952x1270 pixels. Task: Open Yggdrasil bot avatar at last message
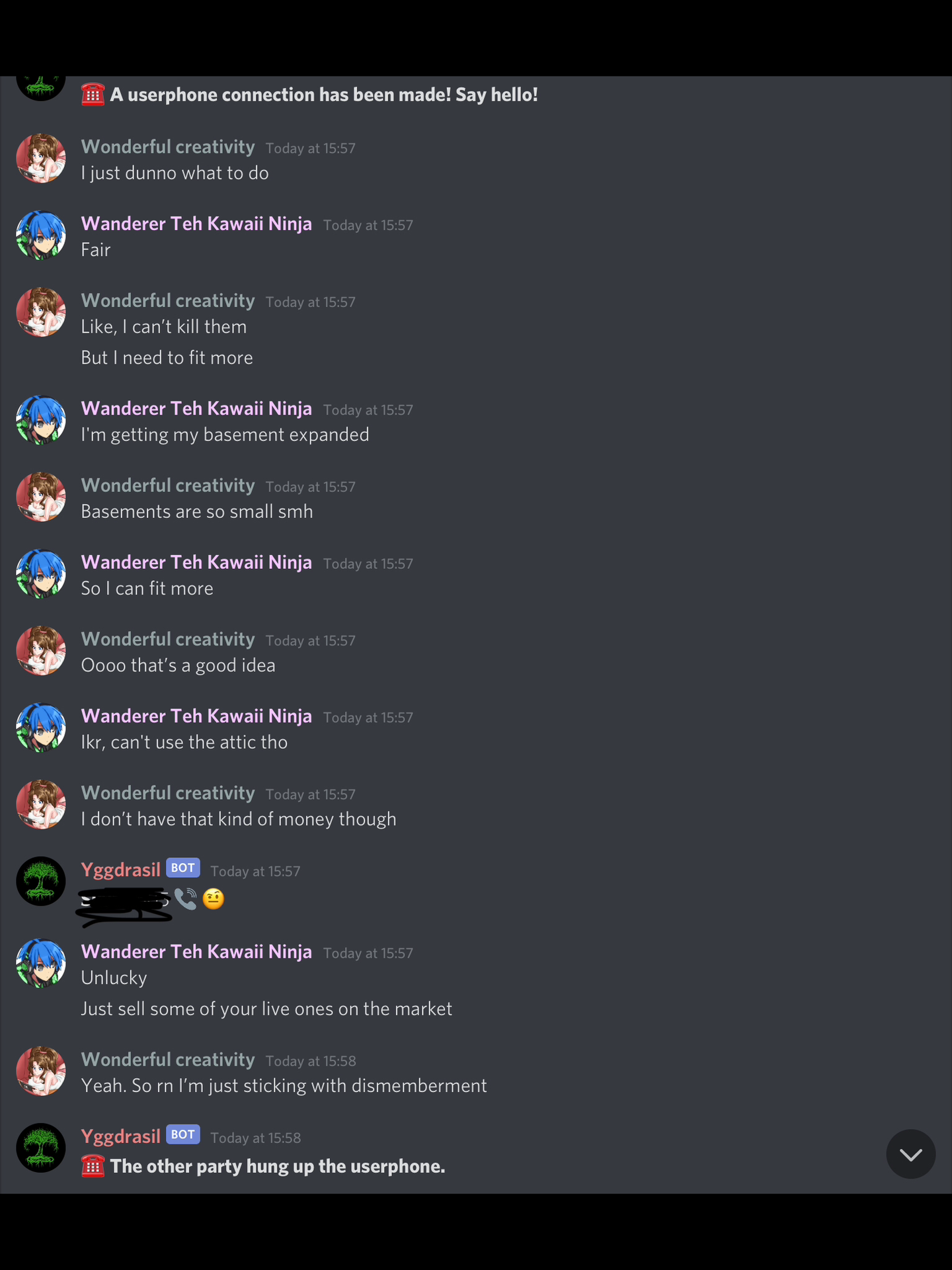(41, 1148)
